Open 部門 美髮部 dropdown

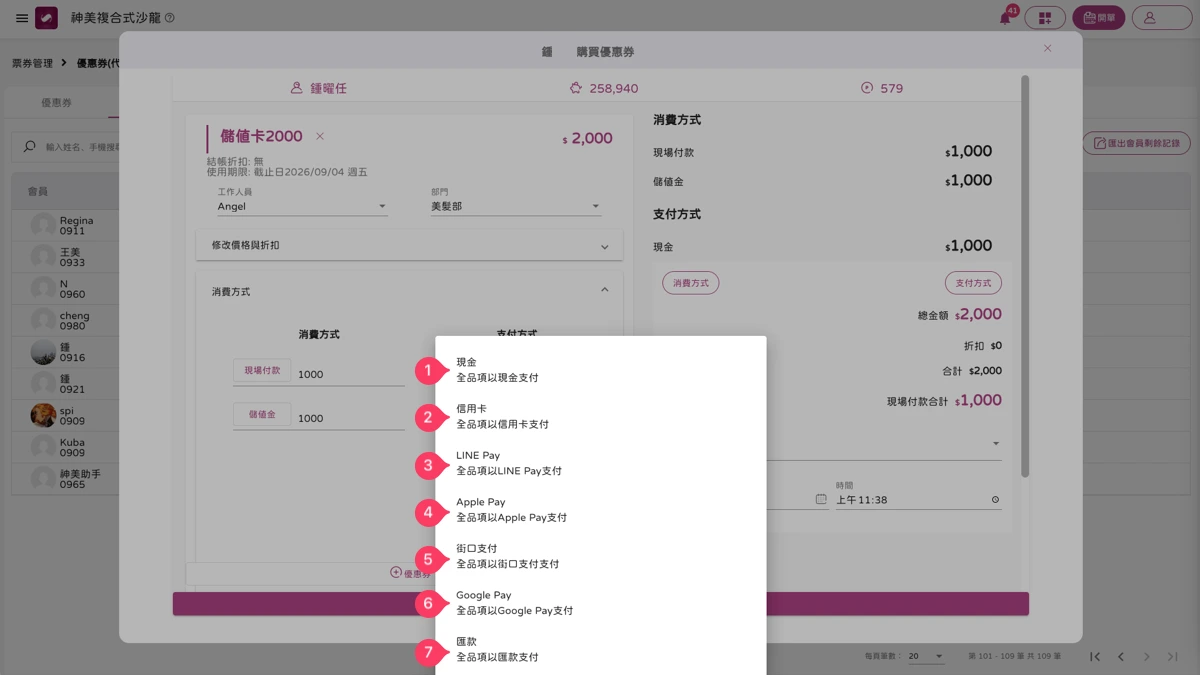click(x=516, y=206)
